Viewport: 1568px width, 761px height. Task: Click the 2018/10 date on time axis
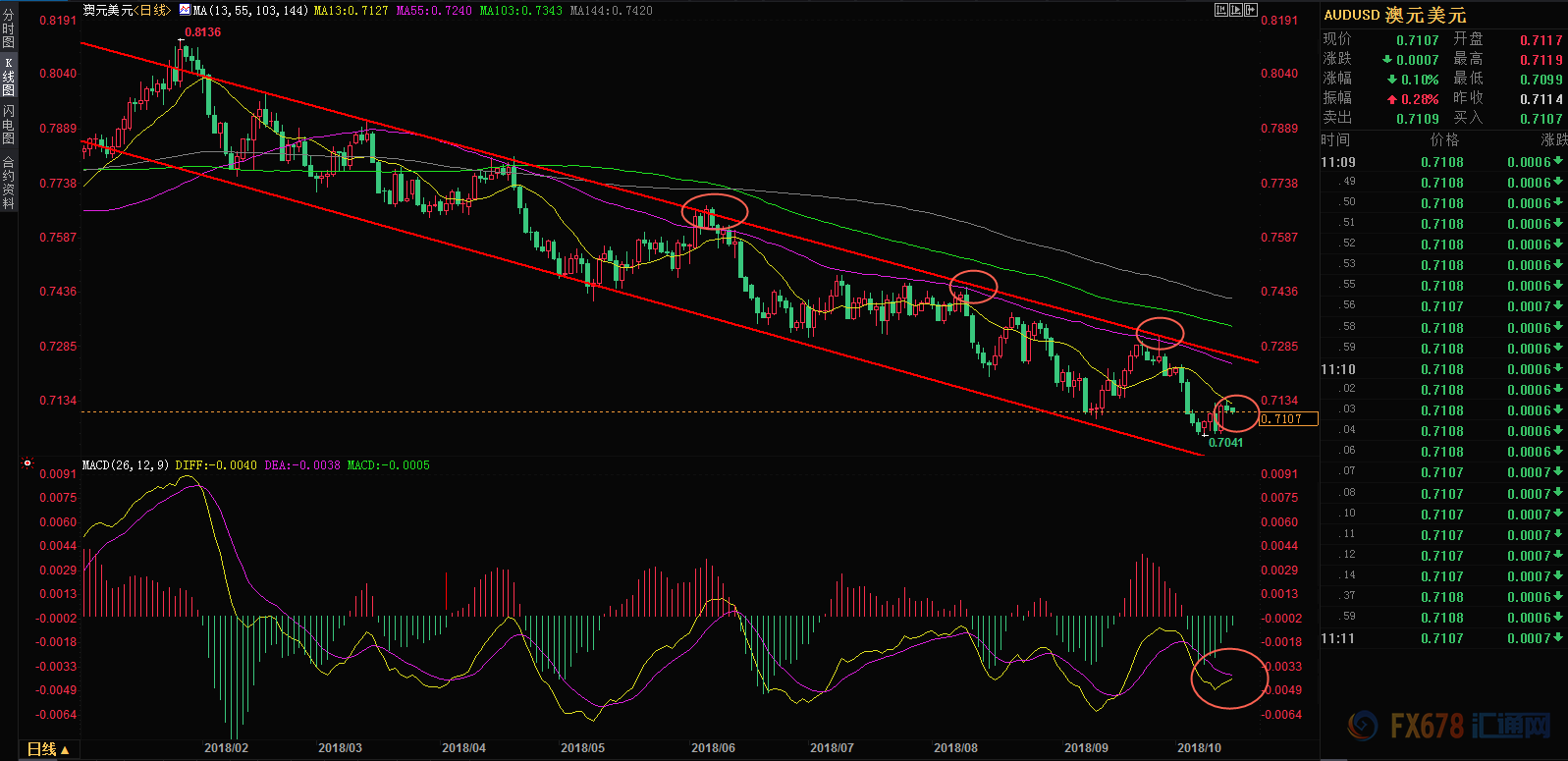click(1199, 748)
